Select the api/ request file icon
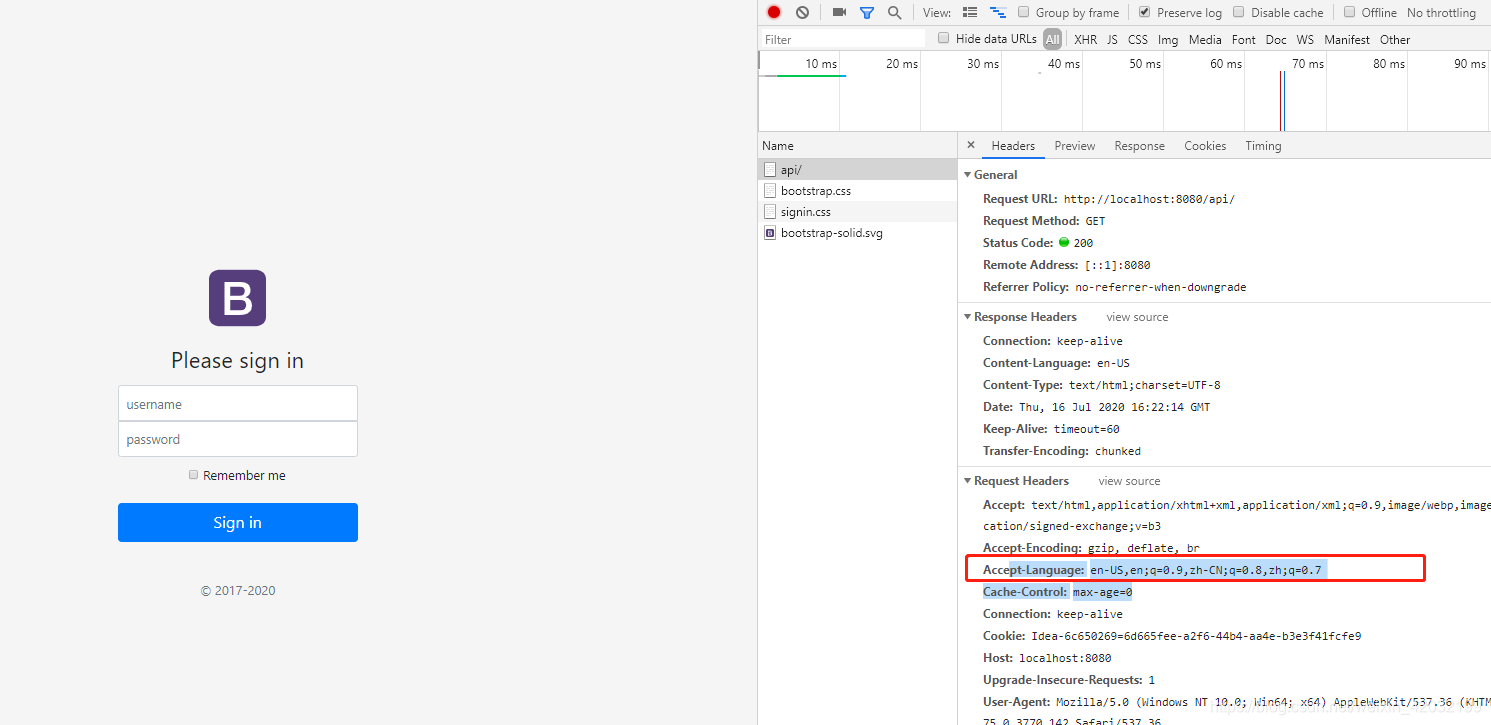This screenshot has width=1491, height=725. tap(770, 169)
